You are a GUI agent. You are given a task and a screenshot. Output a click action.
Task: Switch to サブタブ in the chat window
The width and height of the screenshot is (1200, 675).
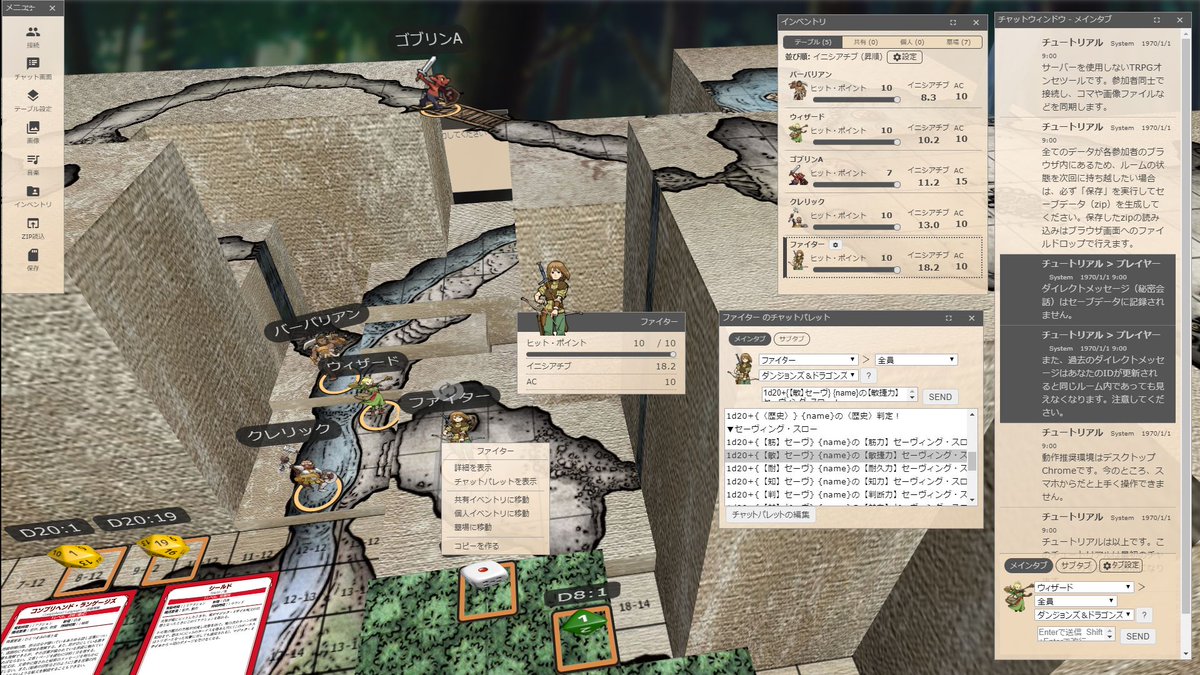click(1075, 565)
